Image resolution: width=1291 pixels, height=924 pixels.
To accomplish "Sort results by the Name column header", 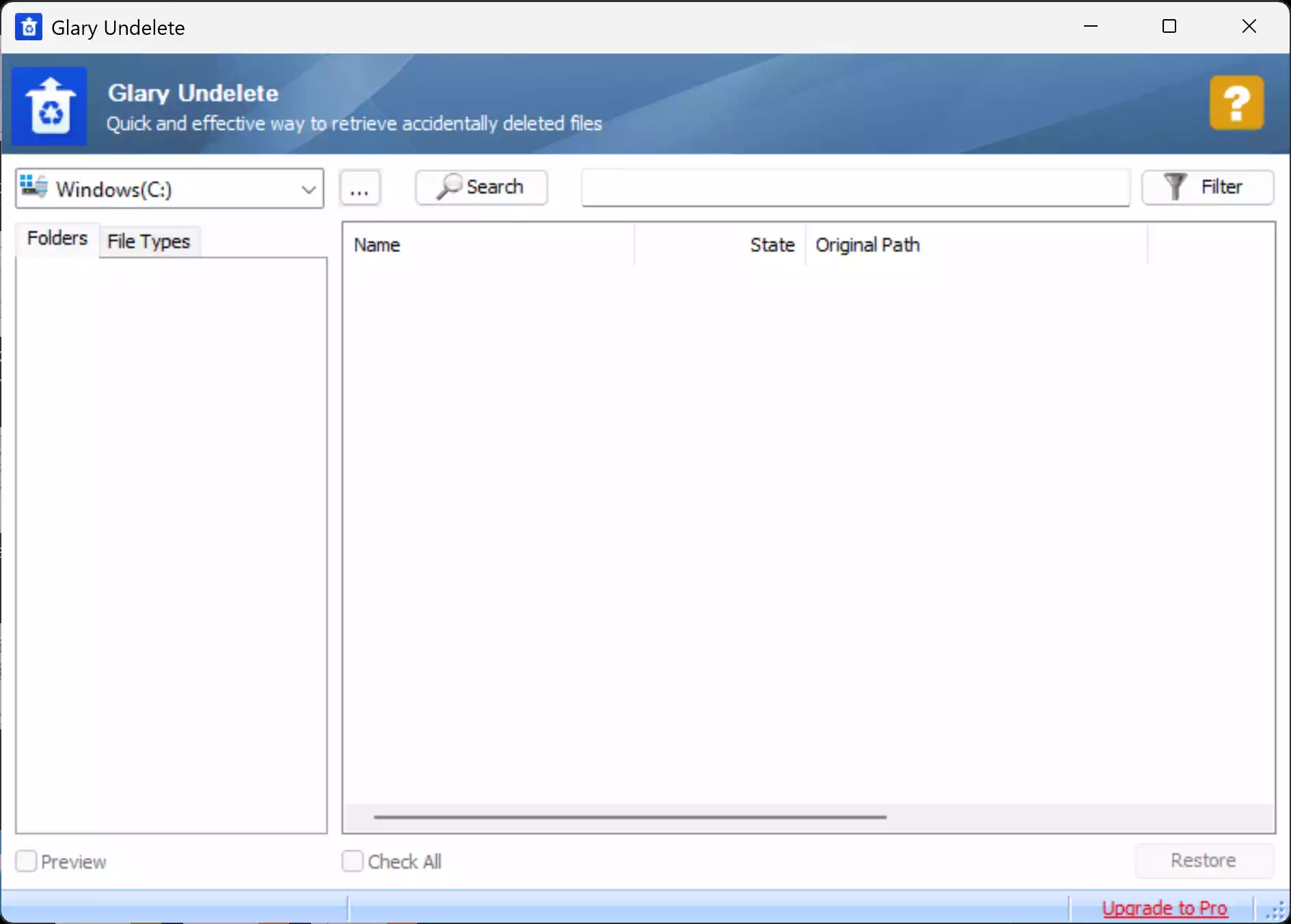I will coord(488,245).
